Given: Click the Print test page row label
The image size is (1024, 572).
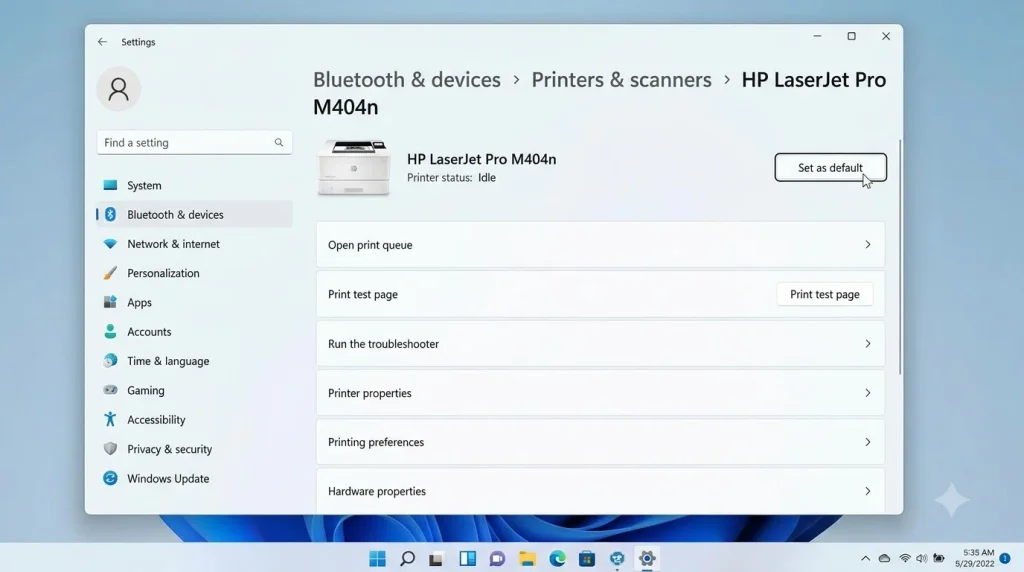Looking at the screenshot, I should point(362,294).
